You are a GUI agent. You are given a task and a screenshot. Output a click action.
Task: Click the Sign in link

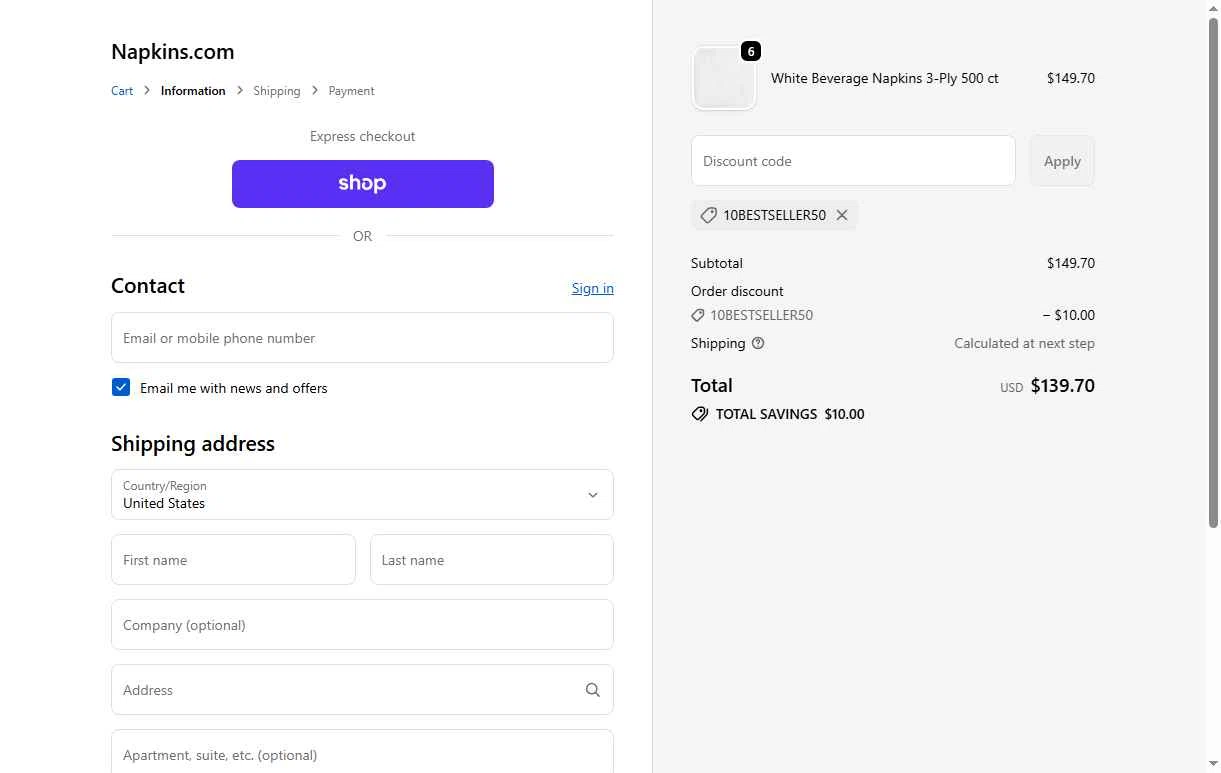[x=593, y=288]
